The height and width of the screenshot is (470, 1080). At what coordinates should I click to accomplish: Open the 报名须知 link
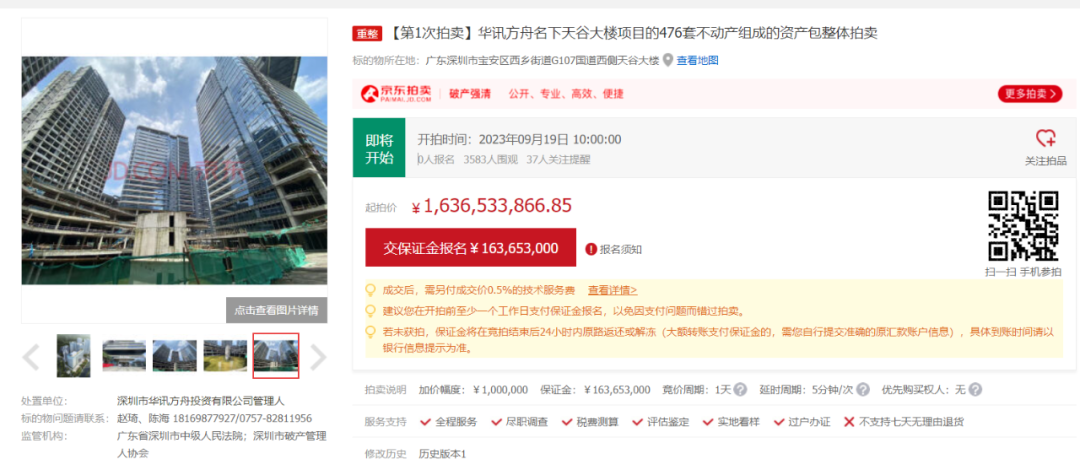pos(621,249)
